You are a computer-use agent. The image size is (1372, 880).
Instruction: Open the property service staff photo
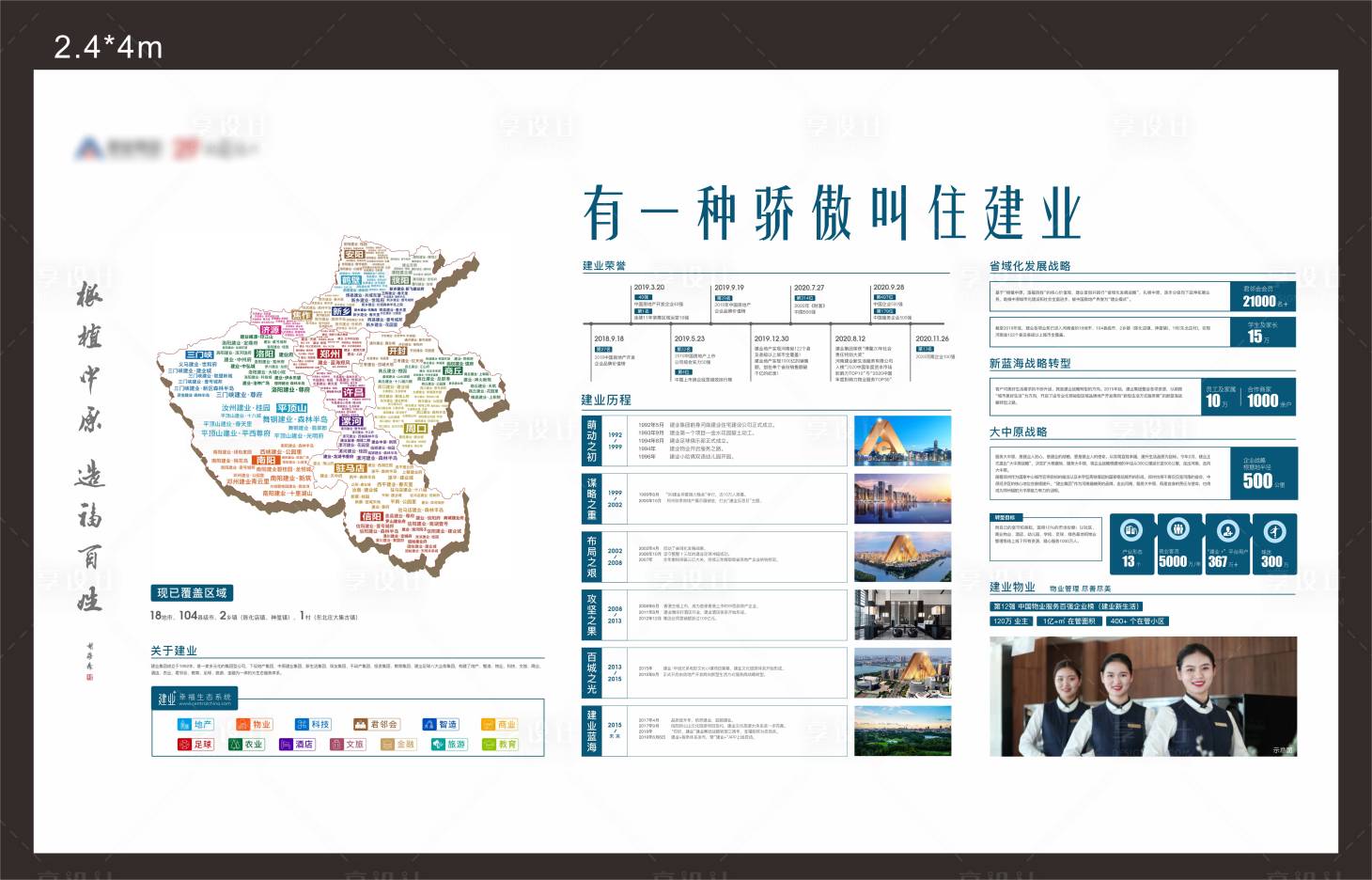[1143, 697]
